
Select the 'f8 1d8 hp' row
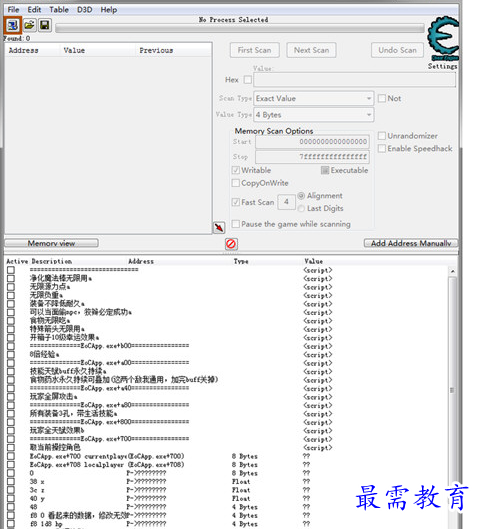(x=226, y=524)
